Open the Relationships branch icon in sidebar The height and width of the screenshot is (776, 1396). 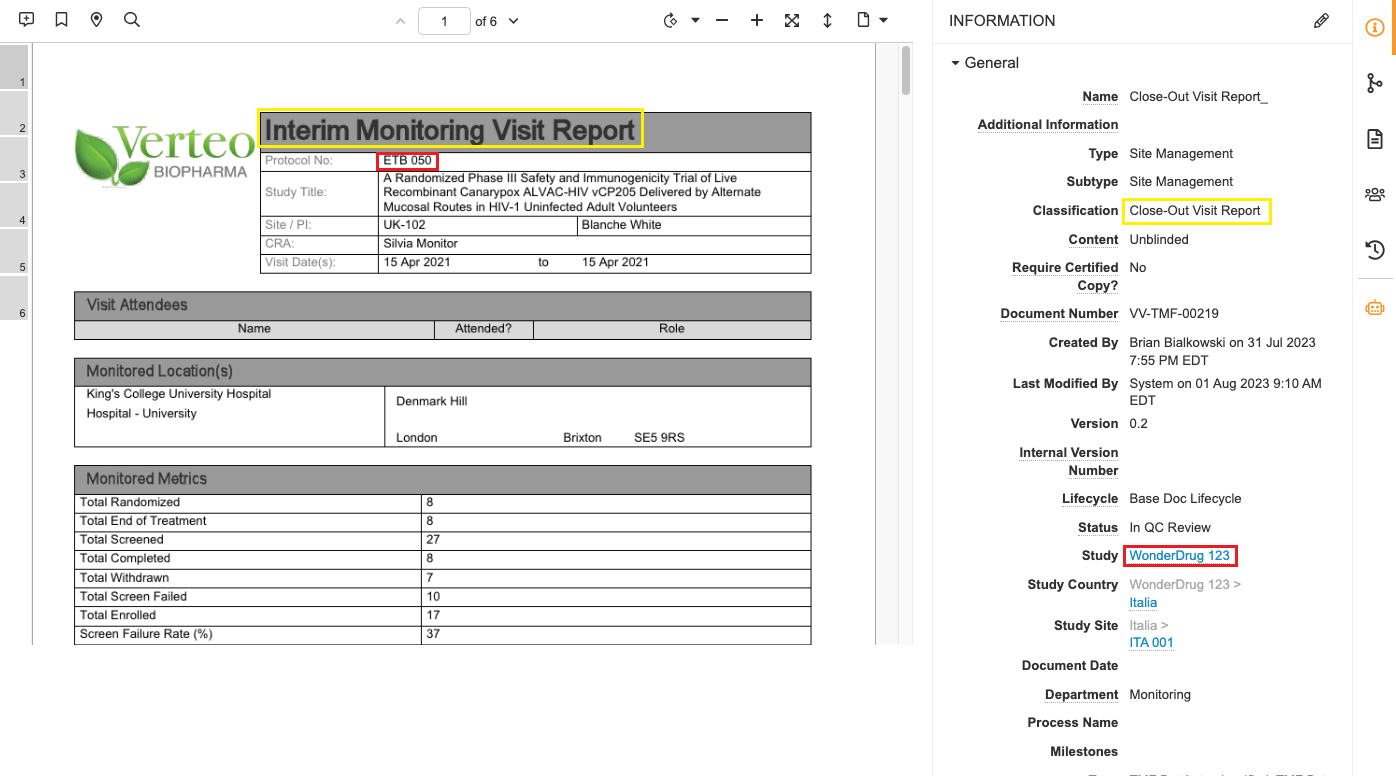tap(1375, 84)
